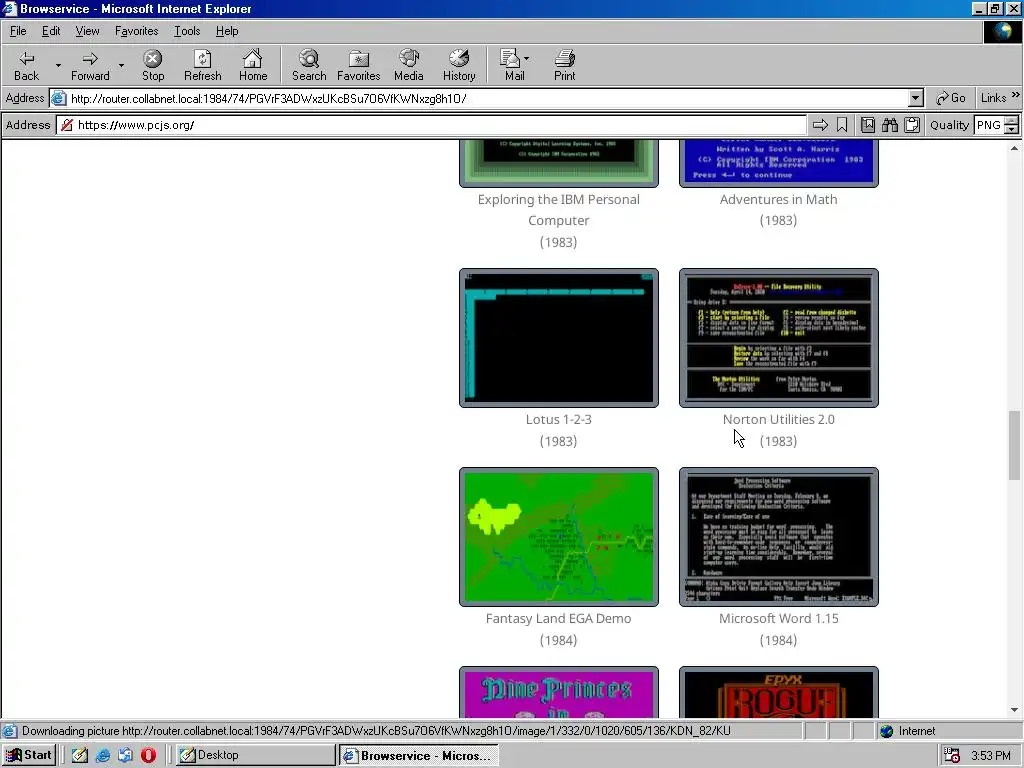1024x768 pixels.
Task: Open the Lotus 1-2-3 link
Action: click(558, 419)
